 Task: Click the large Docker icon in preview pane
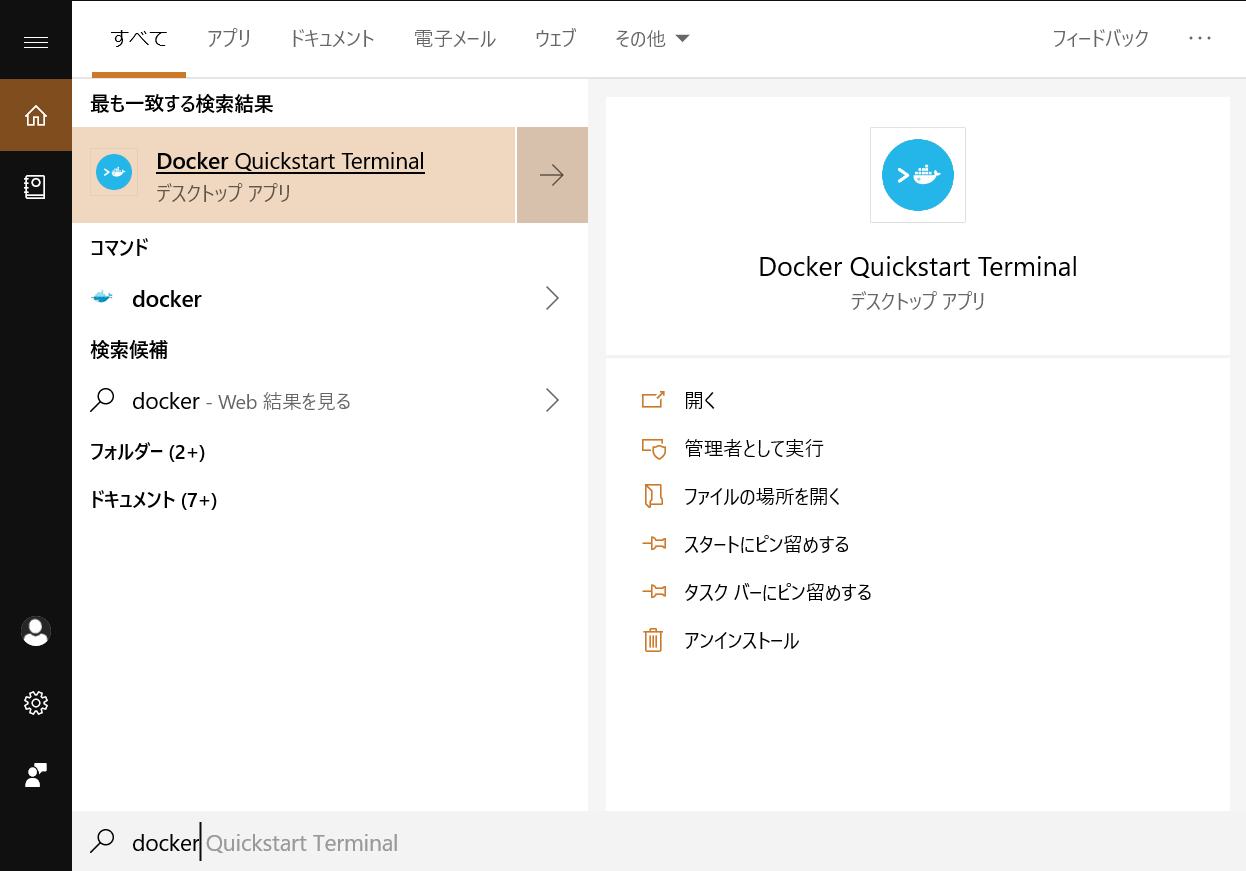click(918, 175)
